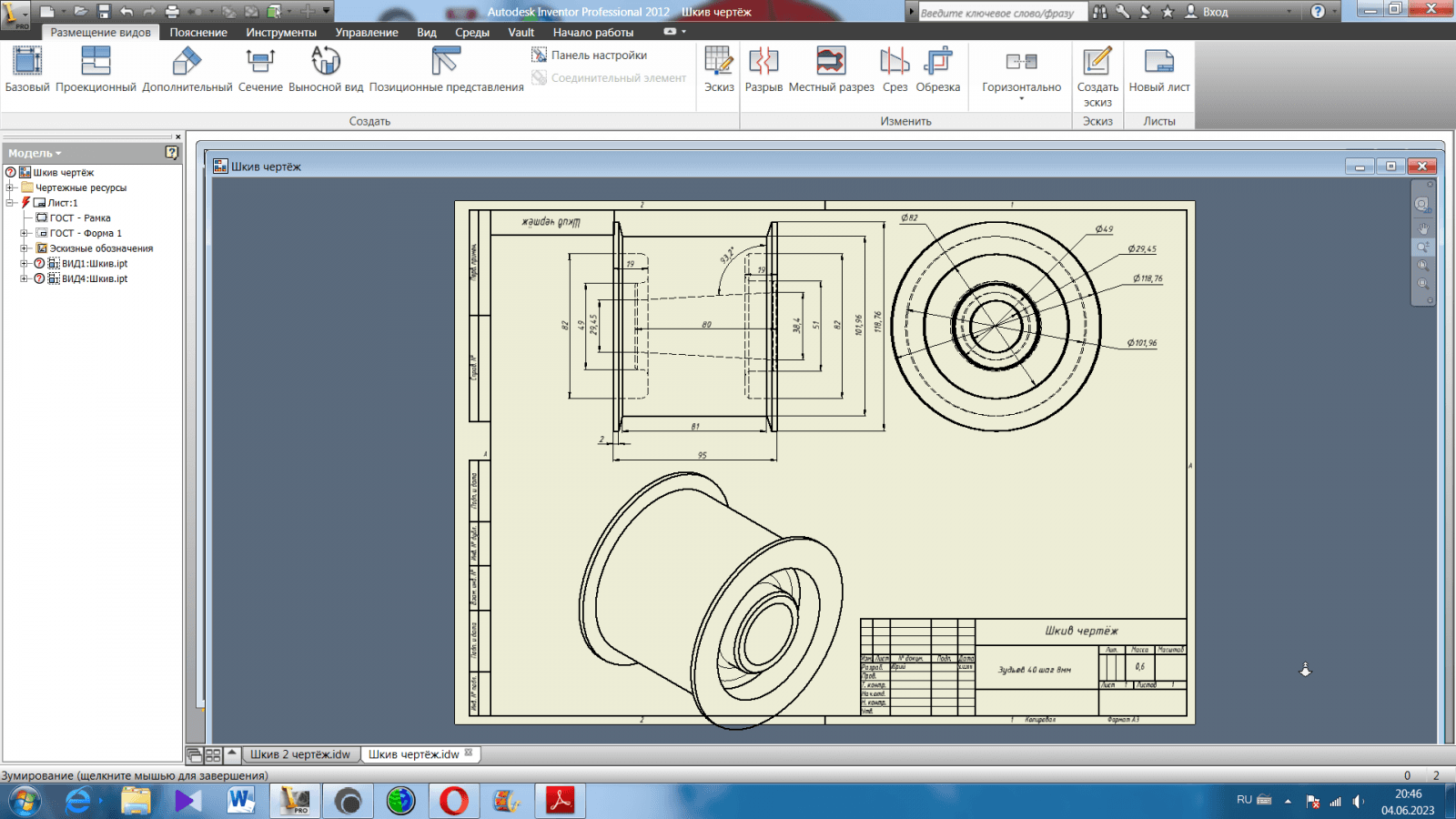1456x819 pixels.
Task: Select the Разрыв break tool
Action: (x=763, y=69)
